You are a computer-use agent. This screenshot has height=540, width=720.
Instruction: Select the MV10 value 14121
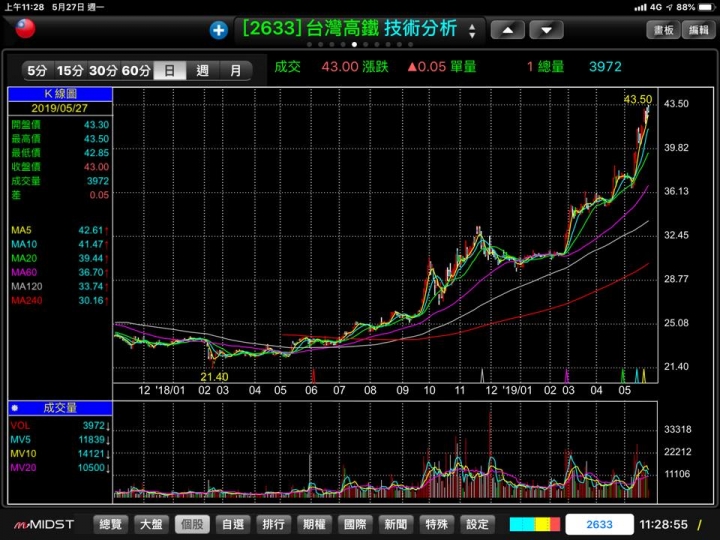92,454
